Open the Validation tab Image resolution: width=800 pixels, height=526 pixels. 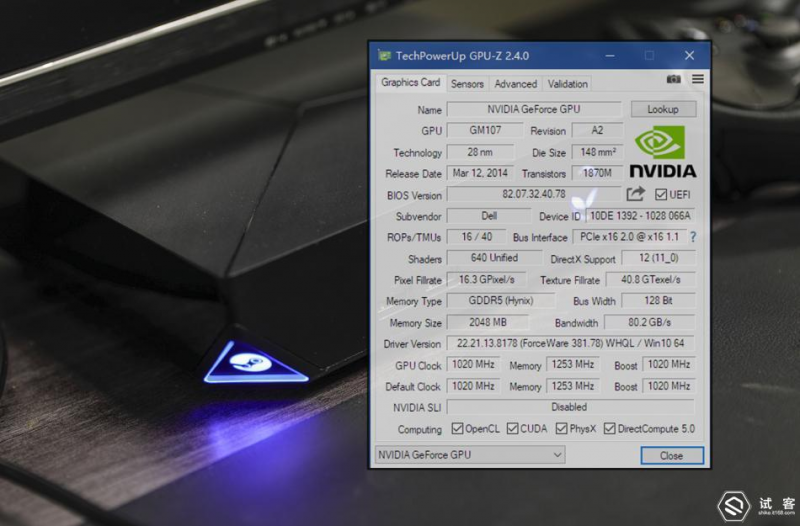[567, 84]
